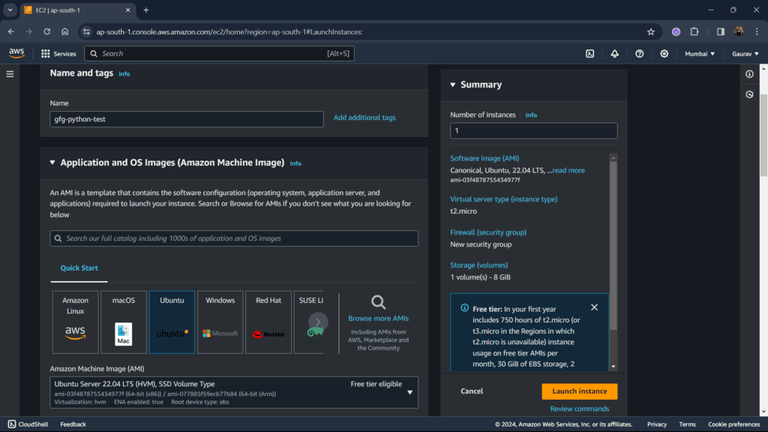This screenshot has height=432, width=768.
Task: Click the Number of instances field
Action: pos(534,131)
